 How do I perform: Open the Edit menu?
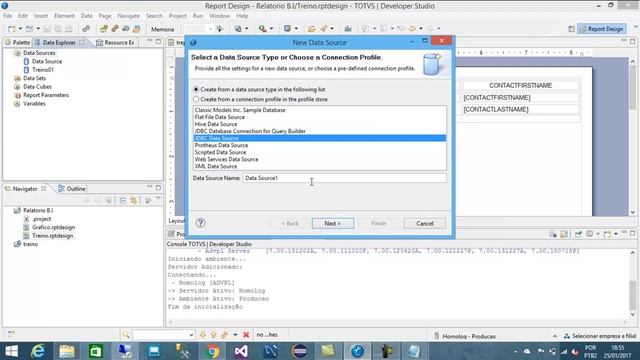[23, 16]
